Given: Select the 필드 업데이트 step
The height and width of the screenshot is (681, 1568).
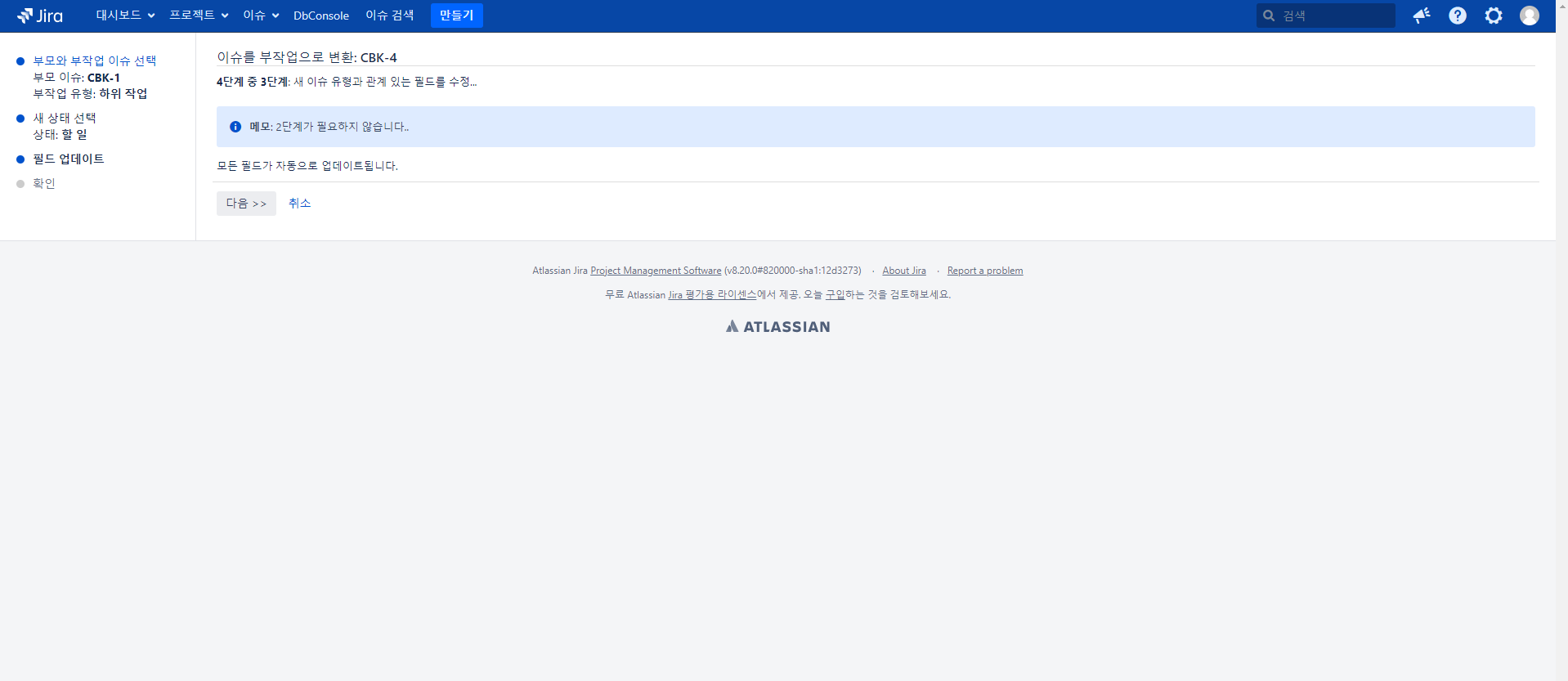Looking at the screenshot, I should [x=69, y=159].
